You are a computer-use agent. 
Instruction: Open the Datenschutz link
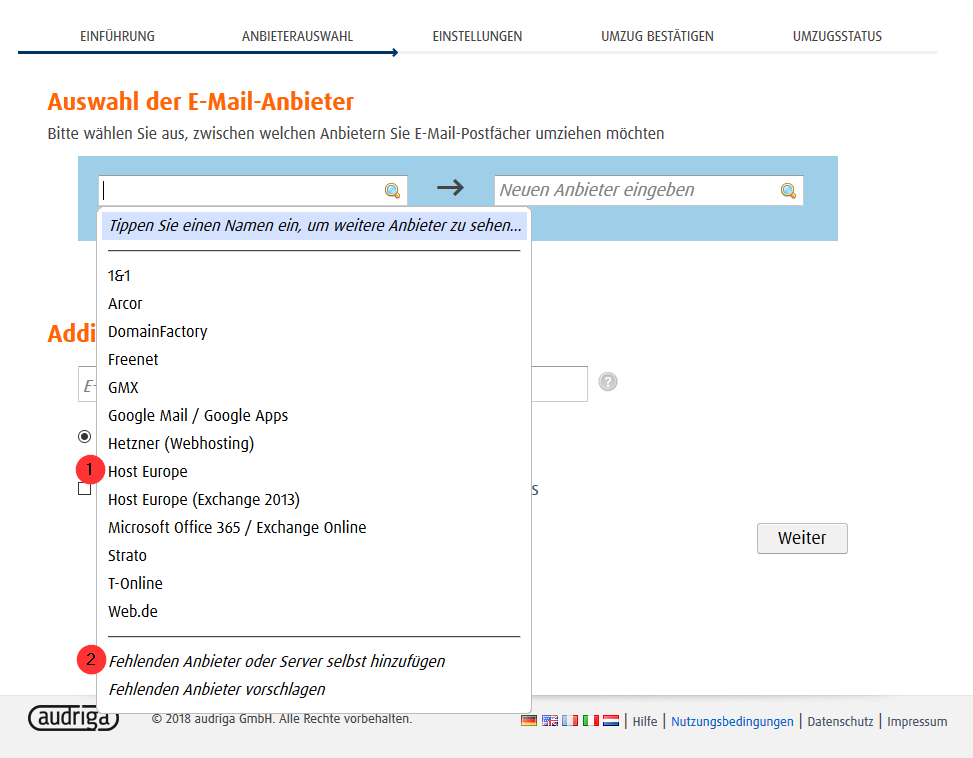point(840,721)
